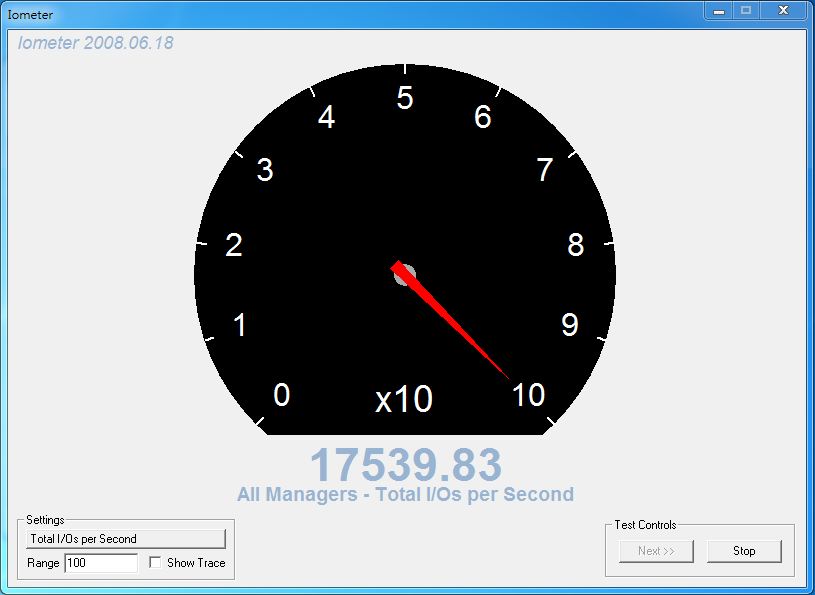Click the number 2 on the gauge dial
This screenshot has height=595, width=815.
[234, 245]
